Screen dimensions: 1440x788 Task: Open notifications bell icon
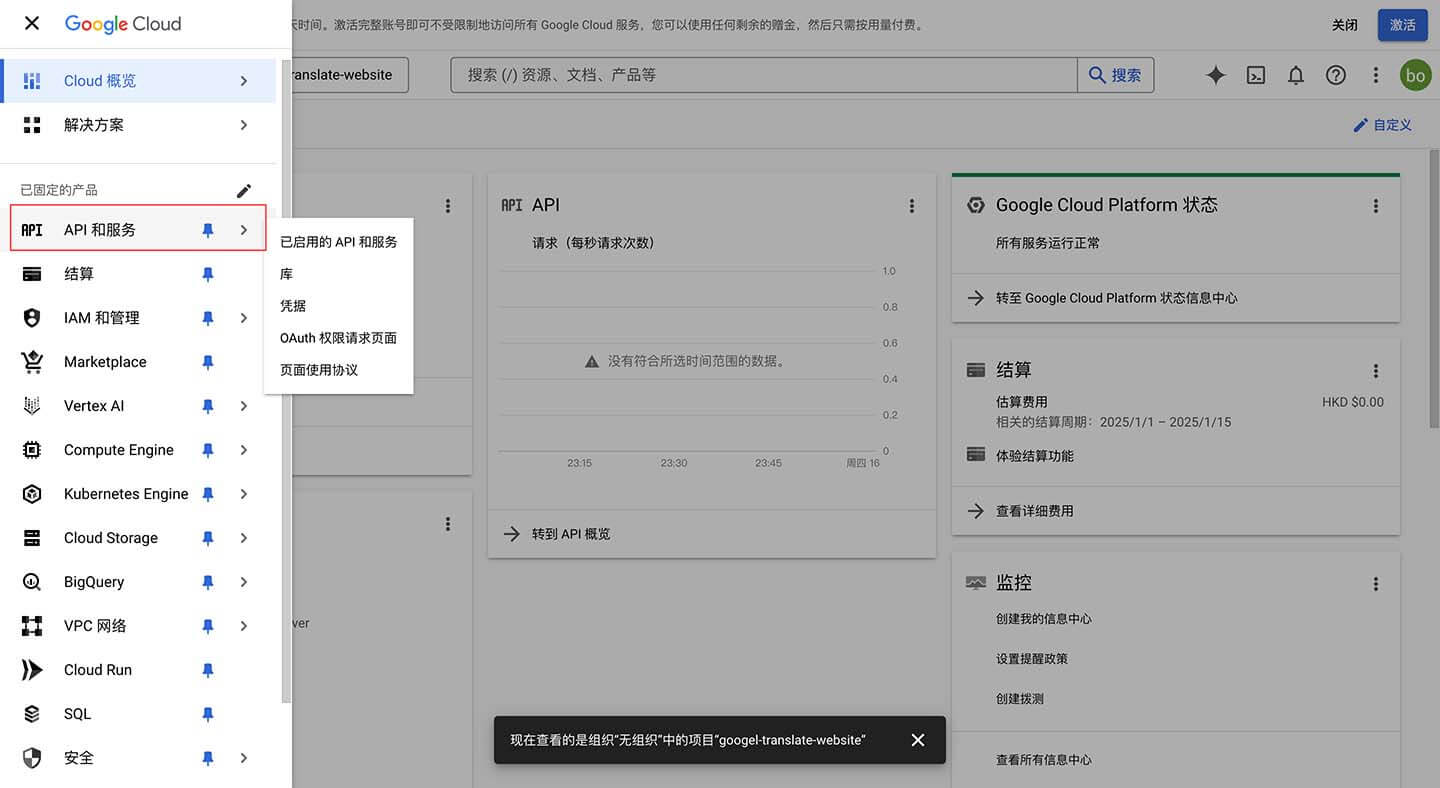point(1296,75)
